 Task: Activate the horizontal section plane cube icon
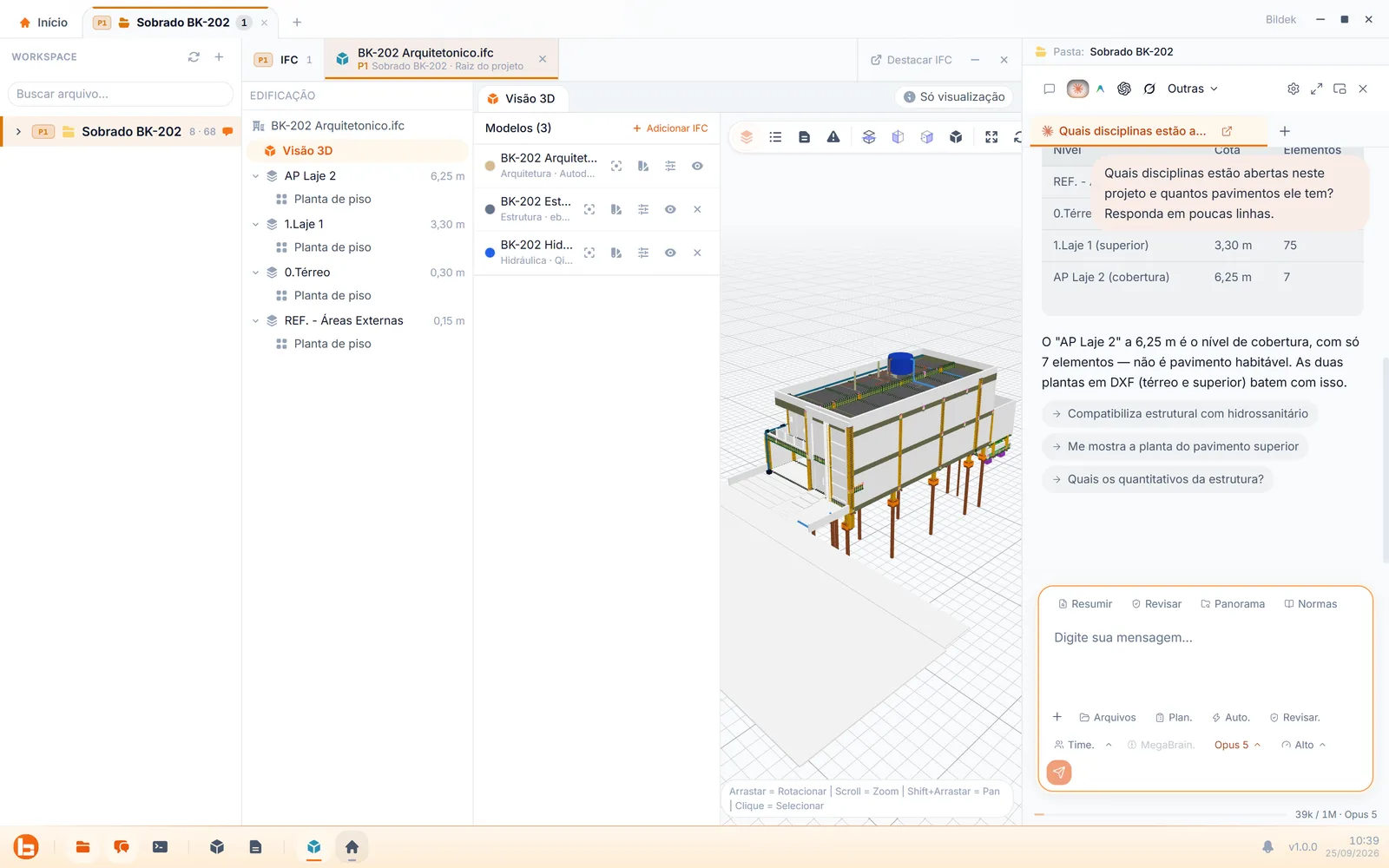click(x=869, y=137)
